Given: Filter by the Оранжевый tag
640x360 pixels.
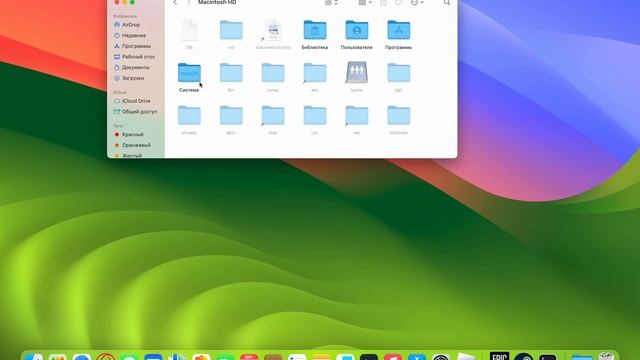Looking at the screenshot, I should pyautogui.click(x=136, y=145).
